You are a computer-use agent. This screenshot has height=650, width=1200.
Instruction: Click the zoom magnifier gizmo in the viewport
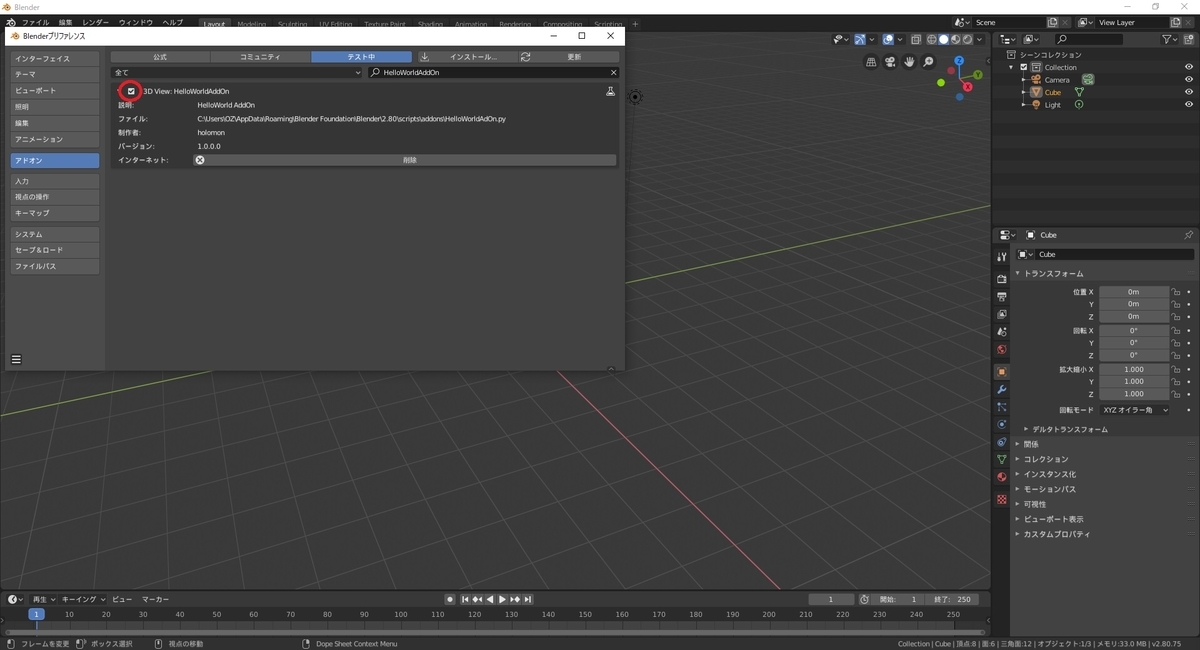[x=928, y=61]
